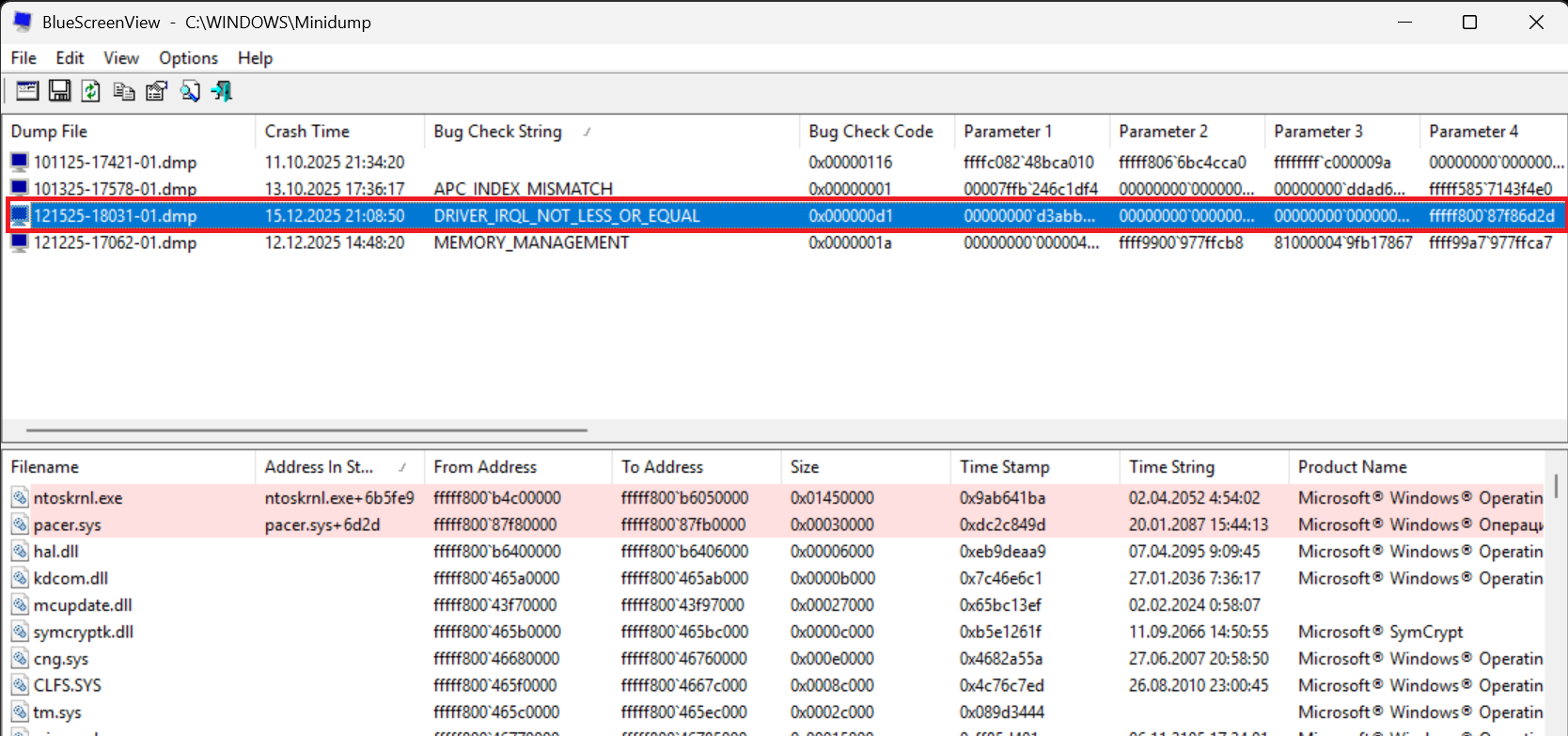This screenshot has height=736, width=1568.
Task: Click the Parameter 2 column header
Action: tap(1187, 132)
